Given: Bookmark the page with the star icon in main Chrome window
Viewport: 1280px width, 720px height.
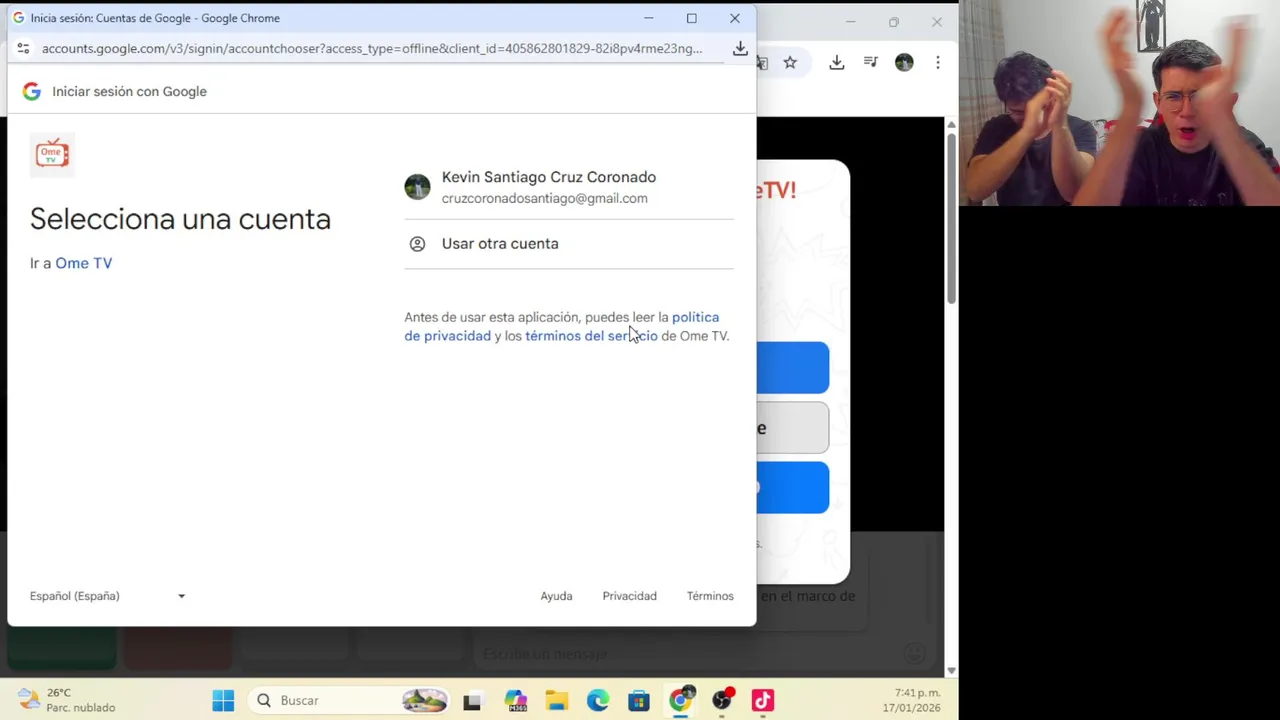Looking at the screenshot, I should [x=790, y=62].
